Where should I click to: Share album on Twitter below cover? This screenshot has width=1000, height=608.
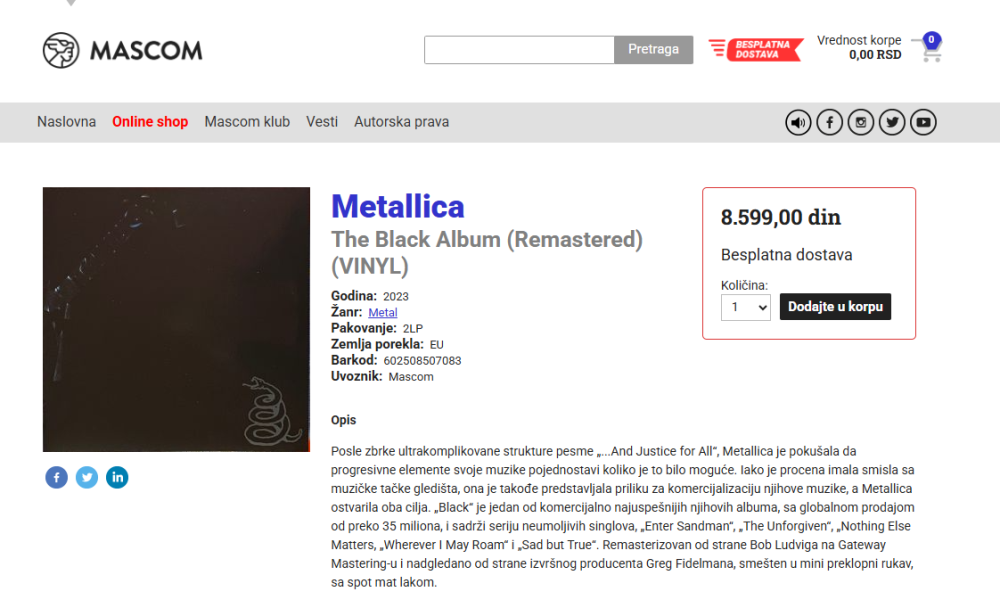(x=87, y=477)
